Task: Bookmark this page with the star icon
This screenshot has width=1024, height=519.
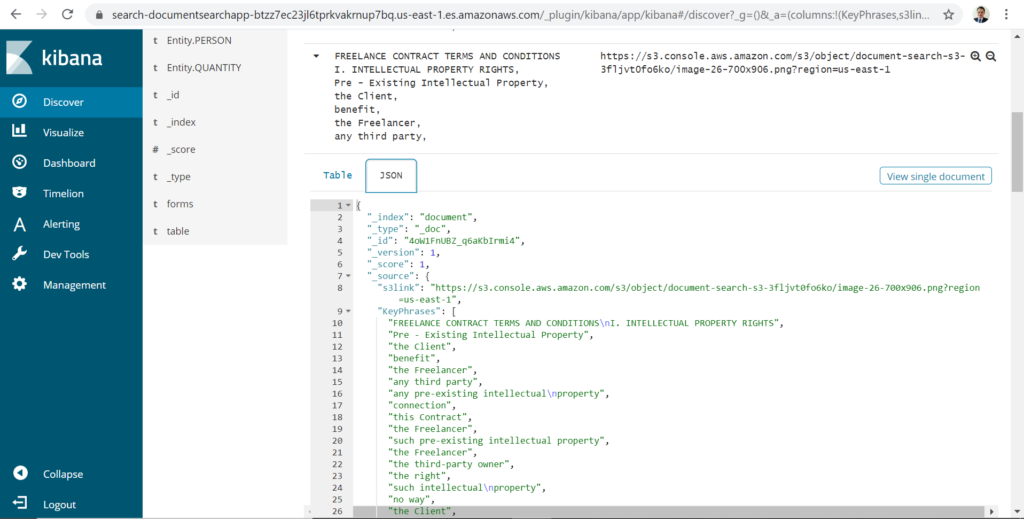Action: click(948, 15)
